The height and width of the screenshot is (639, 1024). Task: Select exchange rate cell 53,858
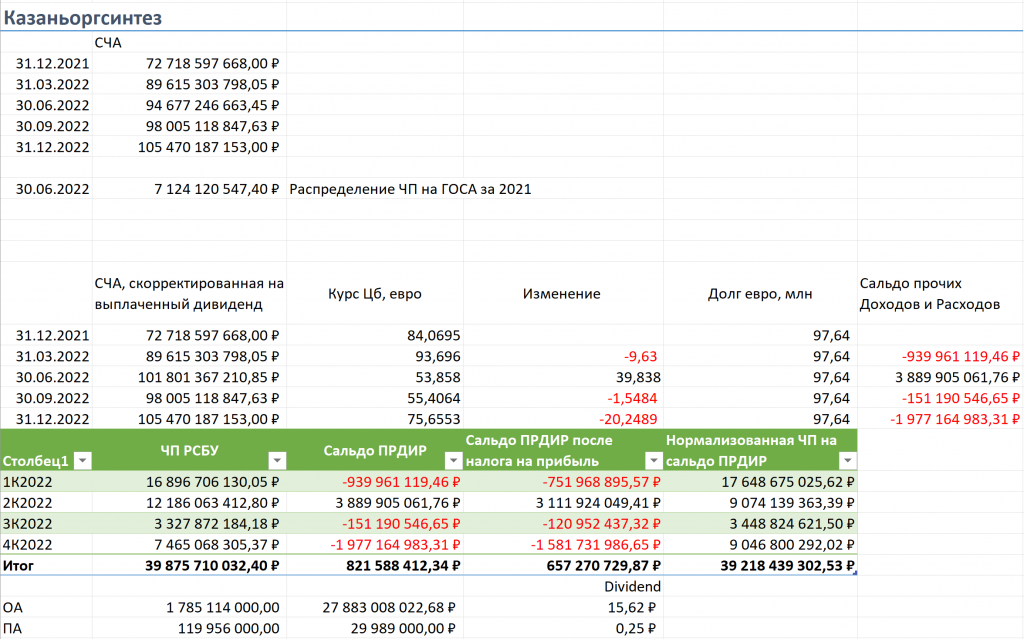[x=438, y=377]
